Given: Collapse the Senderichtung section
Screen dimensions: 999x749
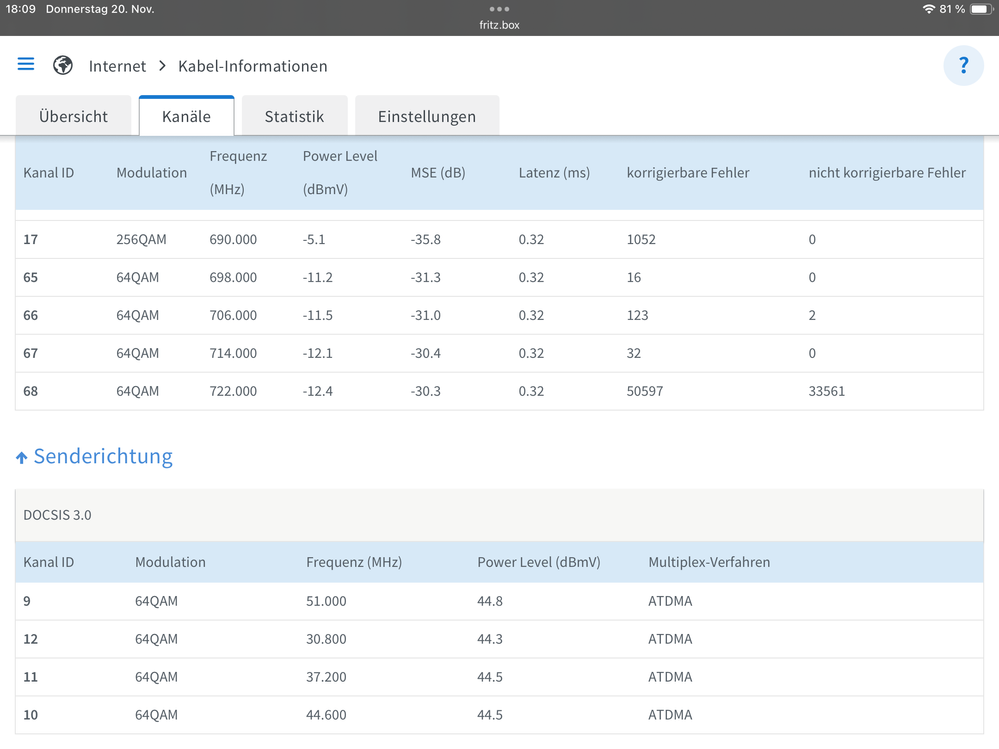Looking at the screenshot, I should pyautogui.click(x=103, y=457).
